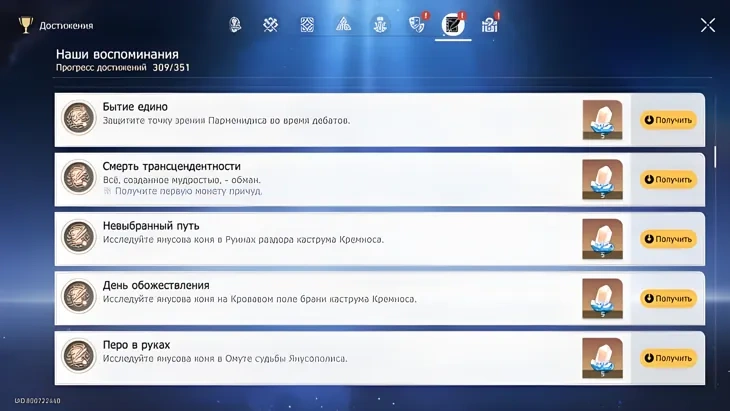Collect the День обожествления reward

(x=668, y=298)
